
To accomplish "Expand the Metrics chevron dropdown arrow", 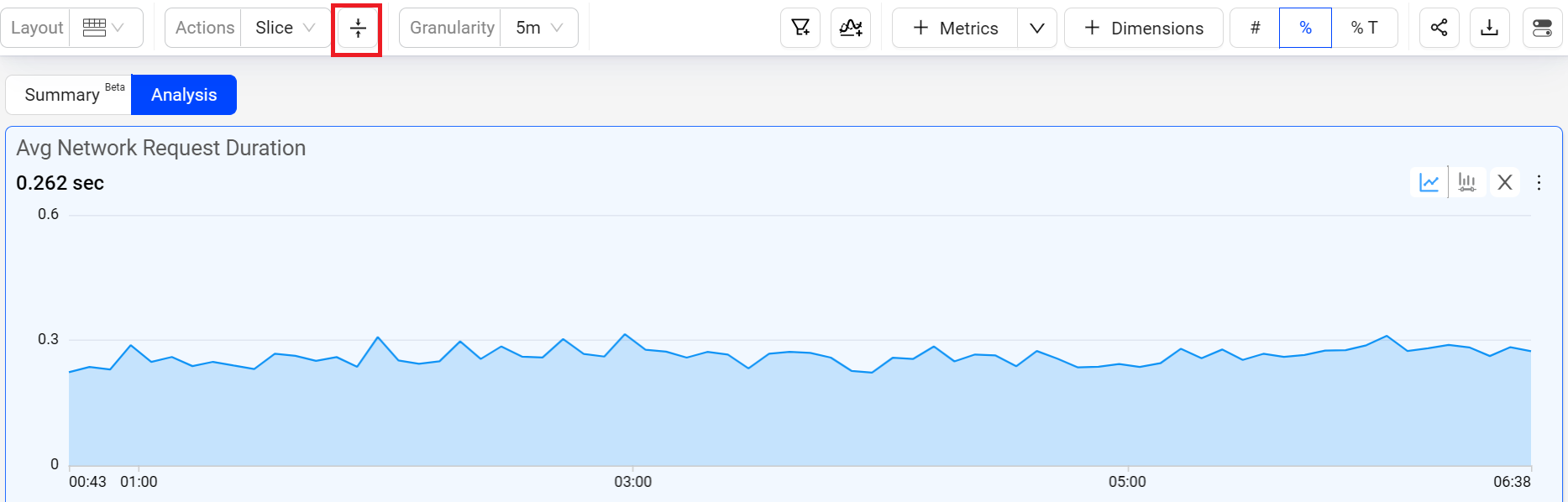I will pyautogui.click(x=1037, y=28).
